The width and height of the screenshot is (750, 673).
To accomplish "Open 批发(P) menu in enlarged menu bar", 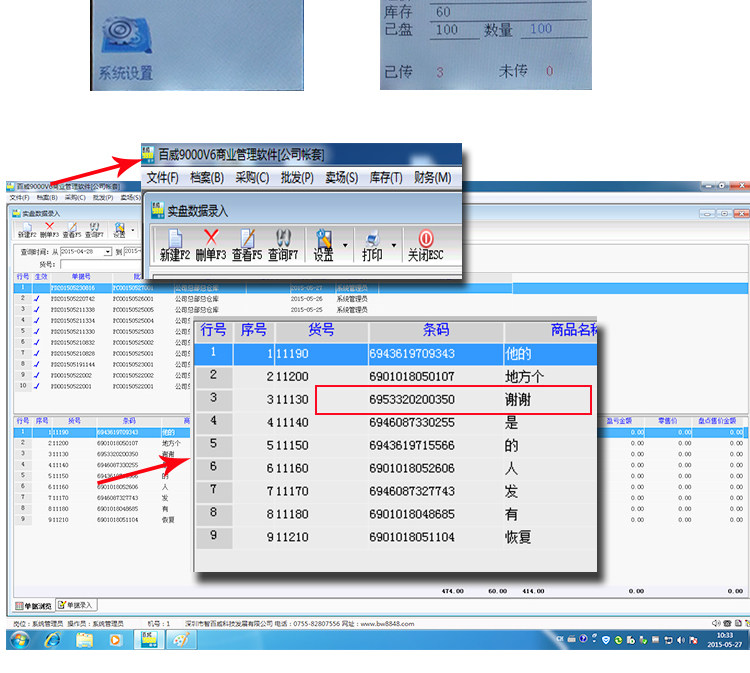I will [297, 178].
